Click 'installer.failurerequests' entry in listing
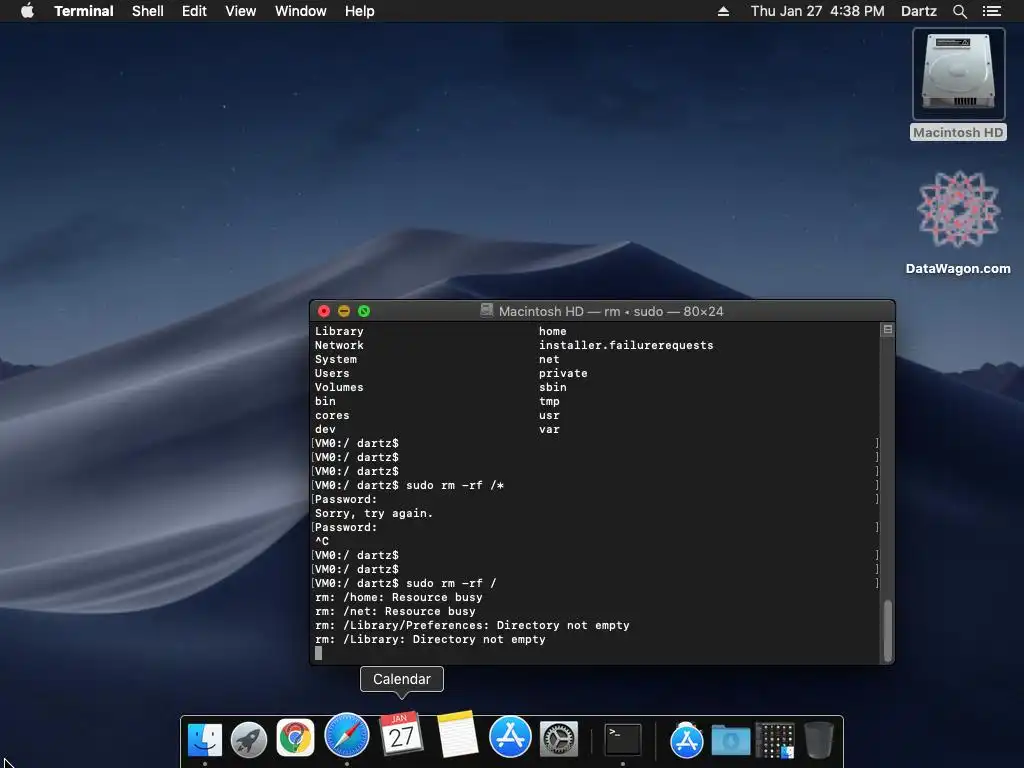 626,345
